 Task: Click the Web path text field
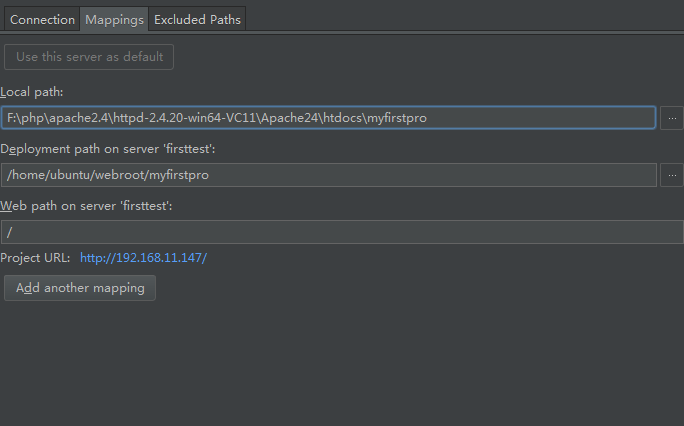pyautogui.click(x=342, y=232)
